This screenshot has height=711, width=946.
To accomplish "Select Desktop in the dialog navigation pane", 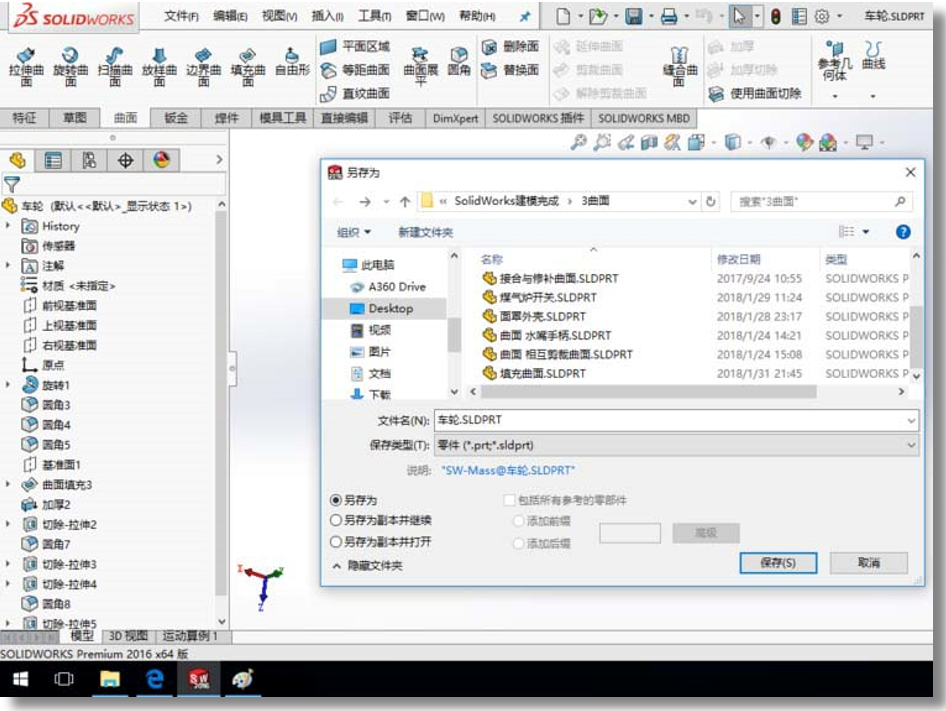I will coord(385,308).
